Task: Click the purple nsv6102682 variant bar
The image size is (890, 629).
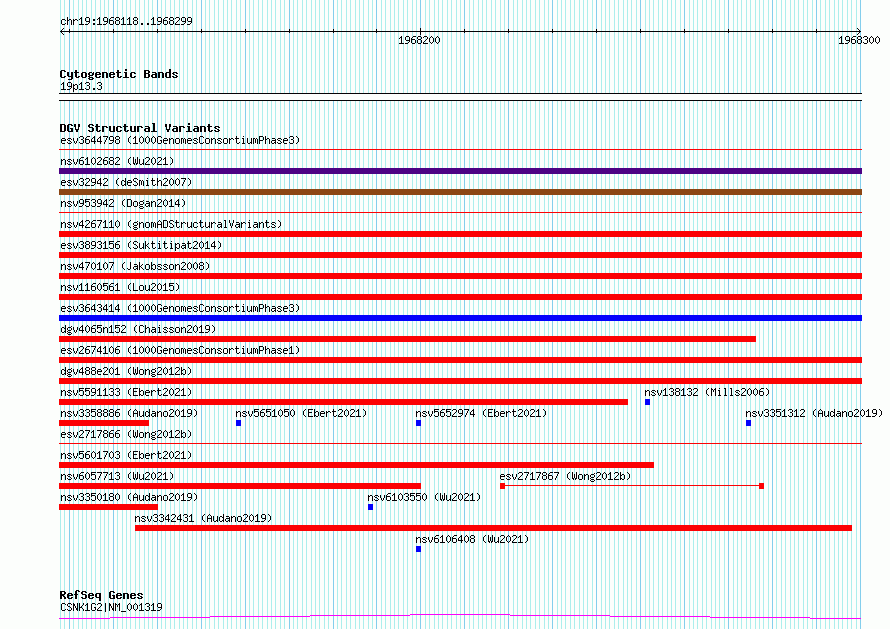Action: click(460, 171)
